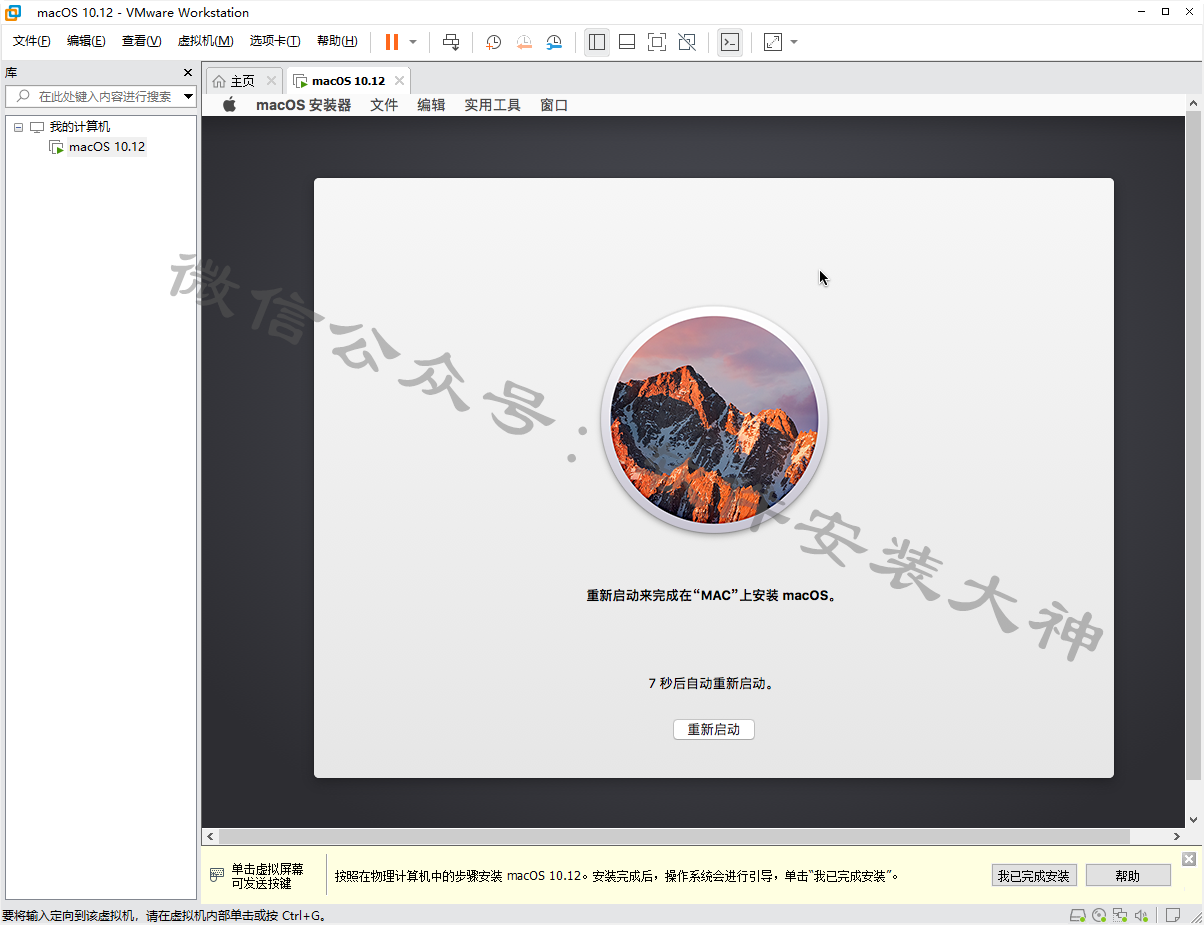Send Ctrl+Alt+Del to the virtual machine

(x=451, y=42)
